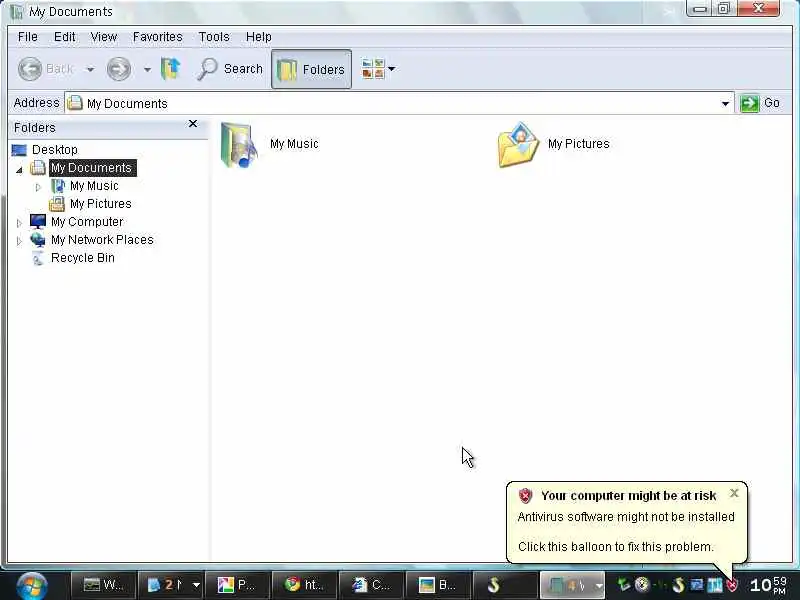Select My Music in the folder tree

coord(94,186)
